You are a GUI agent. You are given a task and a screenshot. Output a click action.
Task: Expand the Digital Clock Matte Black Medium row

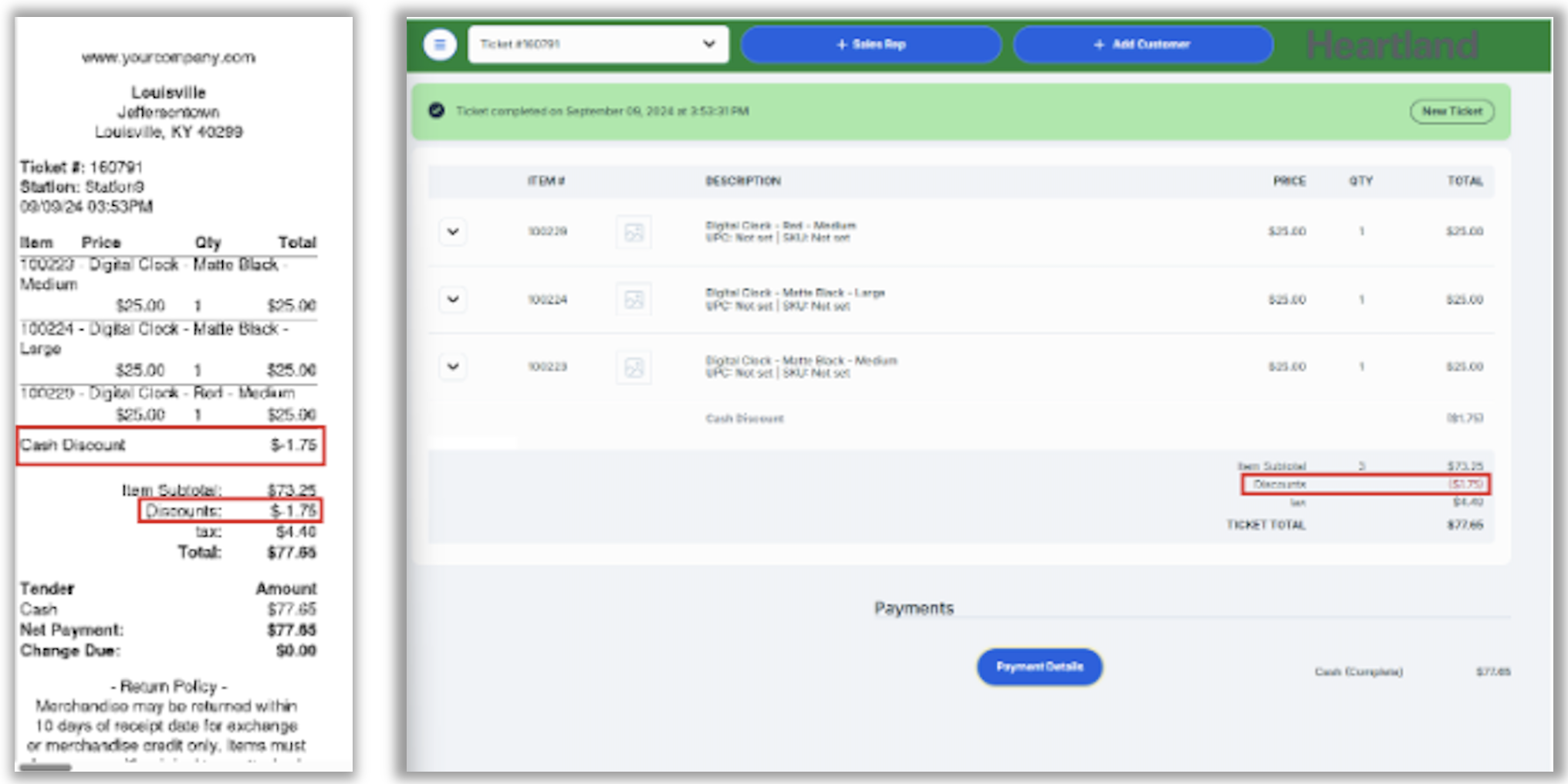453,367
